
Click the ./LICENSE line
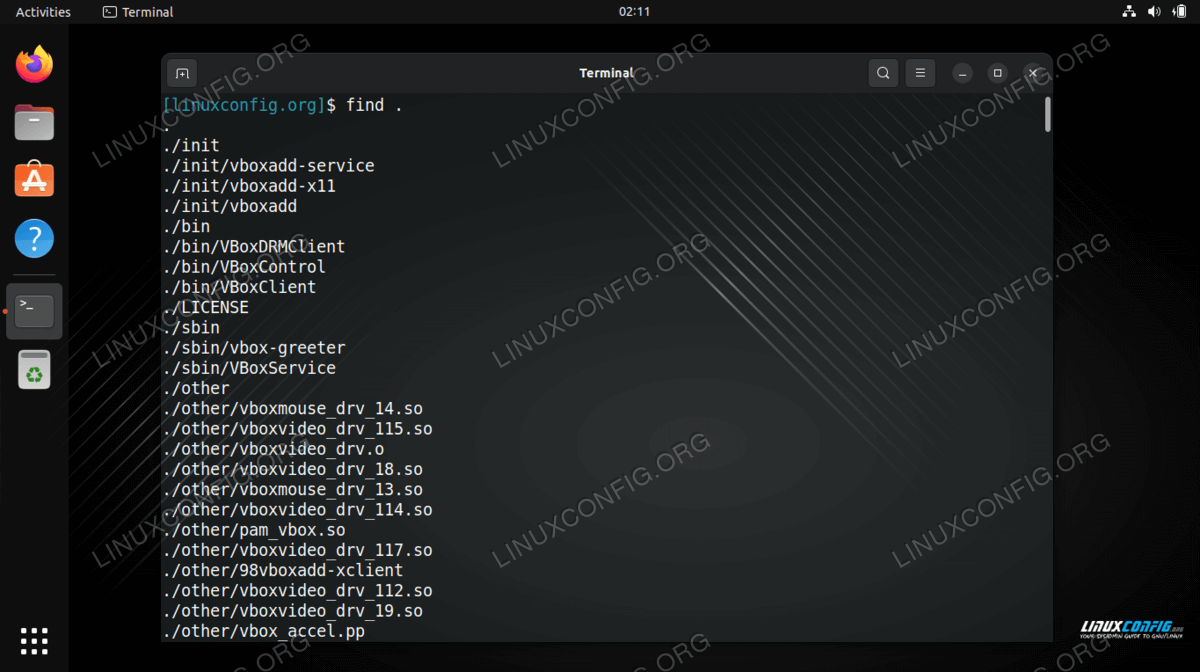[x=205, y=307]
